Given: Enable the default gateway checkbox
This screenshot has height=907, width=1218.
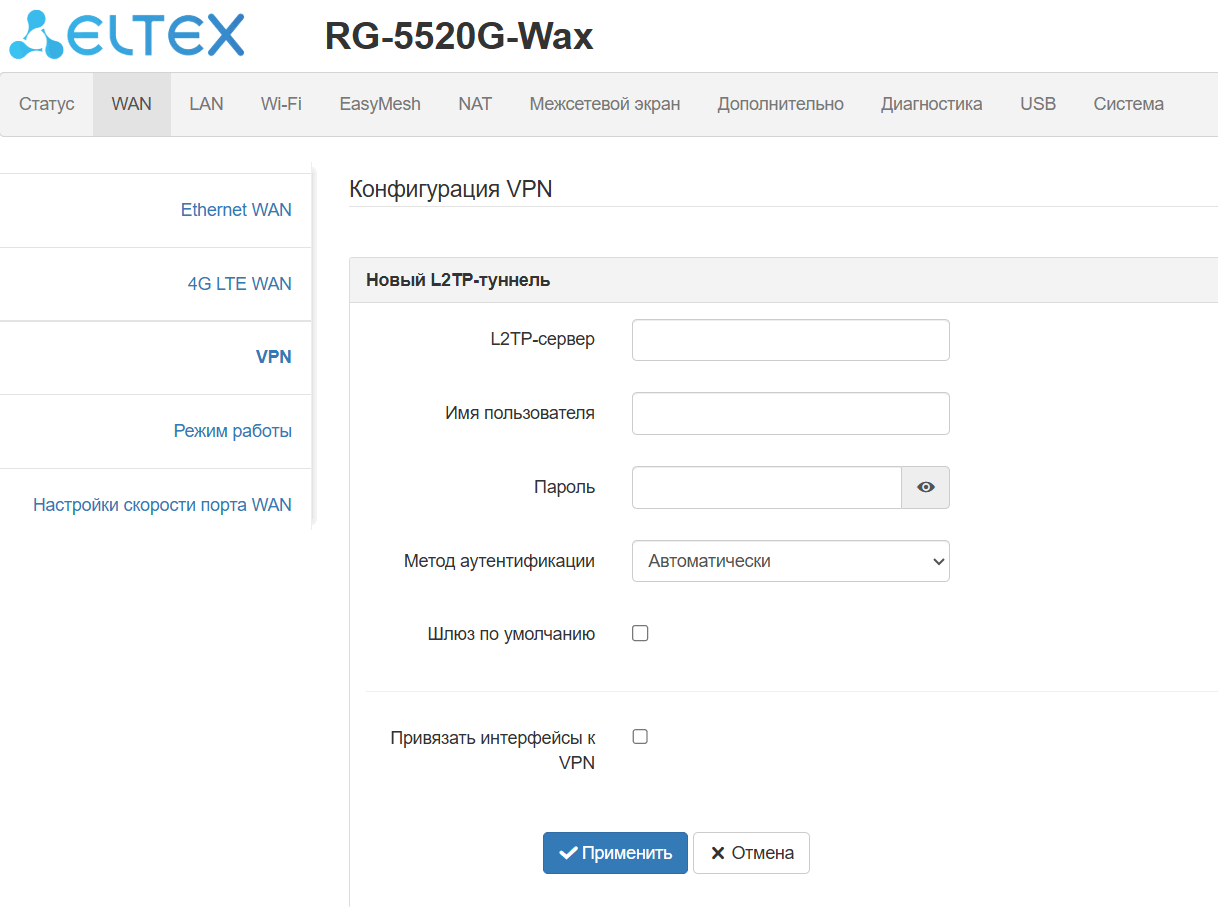Looking at the screenshot, I should point(640,633).
